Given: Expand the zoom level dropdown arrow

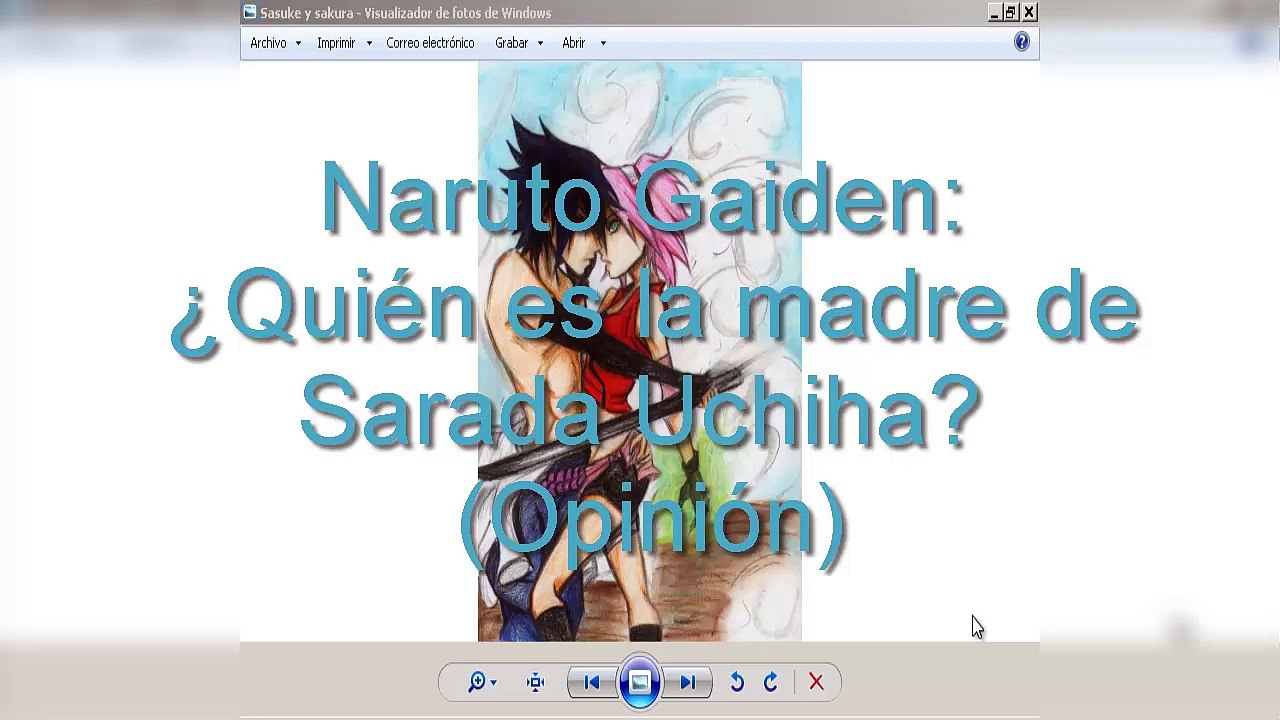Looking at the screenshot, I should click(494, 683).
